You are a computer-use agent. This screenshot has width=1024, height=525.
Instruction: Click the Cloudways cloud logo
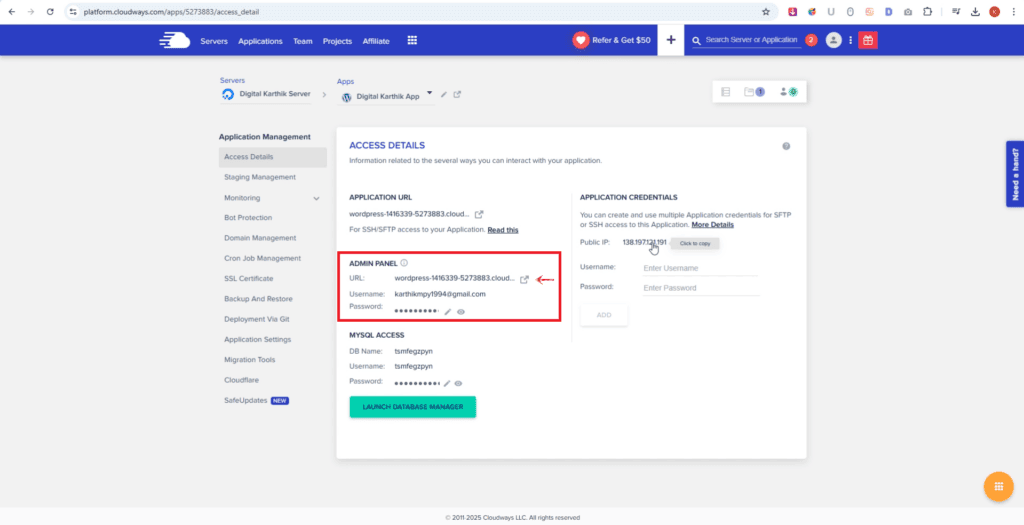tap(174, 40)
